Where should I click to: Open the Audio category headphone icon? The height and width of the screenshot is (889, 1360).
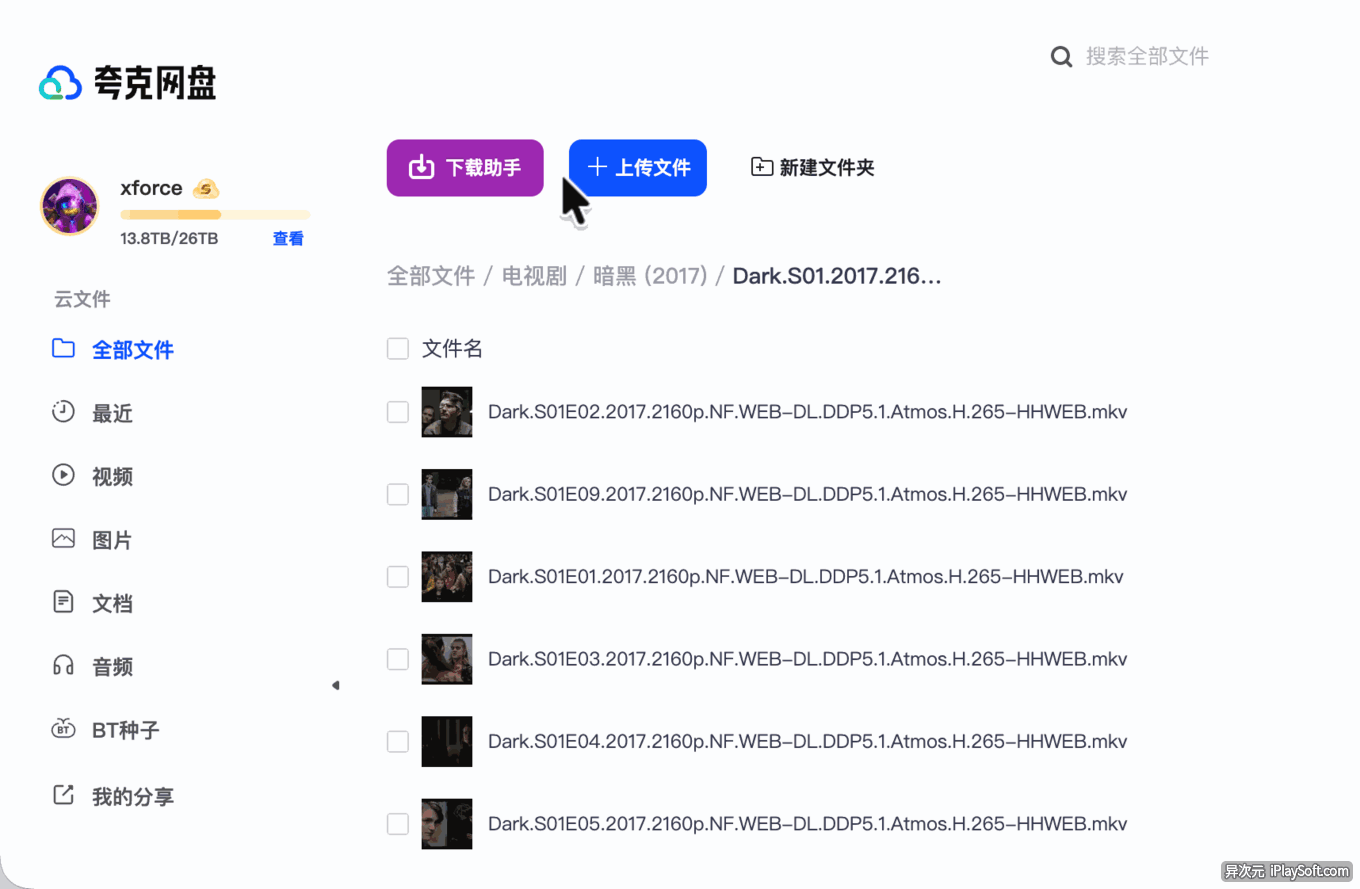pyautogui.click(x=63, y=666)
